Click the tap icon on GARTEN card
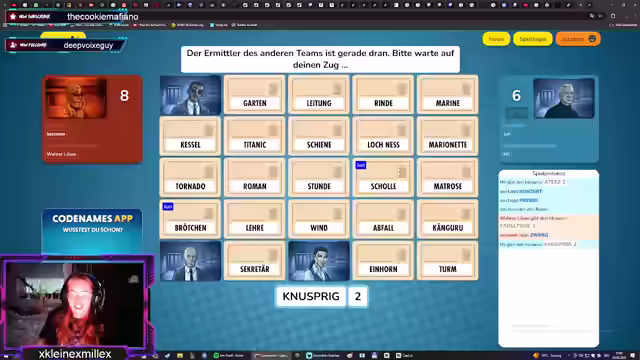Image resolution: width=640 pixels, height=360 pixels. coord(273,89)
